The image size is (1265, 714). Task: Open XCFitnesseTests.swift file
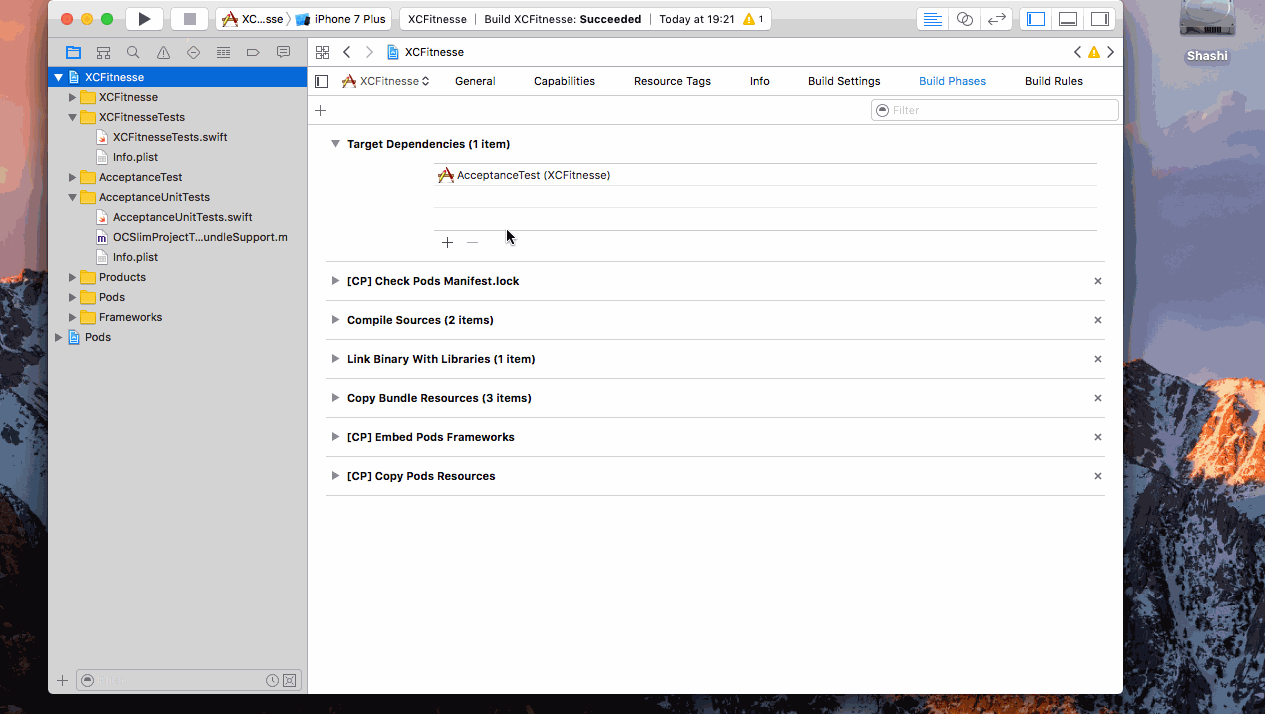click(x=170, y=137)
